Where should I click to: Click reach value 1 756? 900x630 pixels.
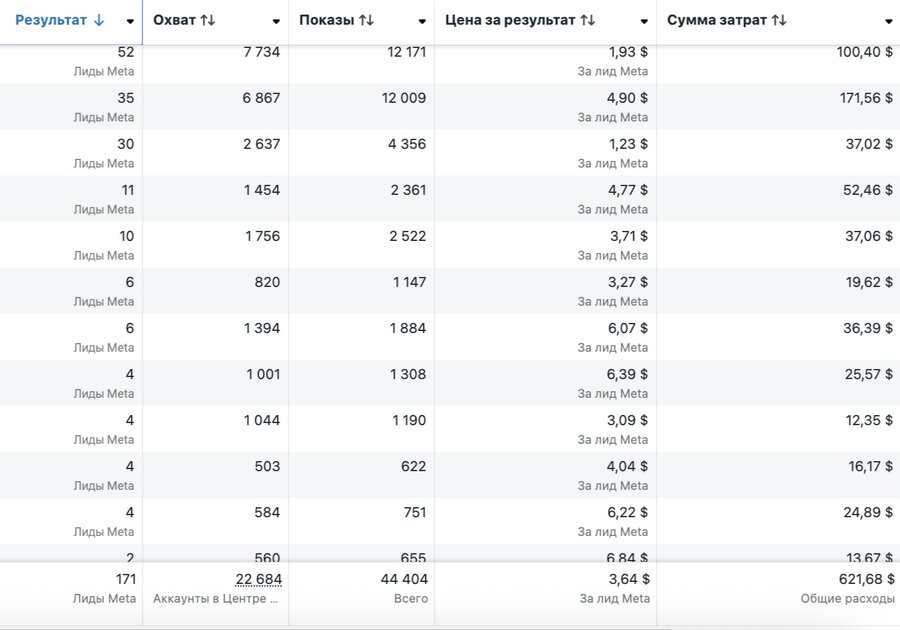pos(263,236)
